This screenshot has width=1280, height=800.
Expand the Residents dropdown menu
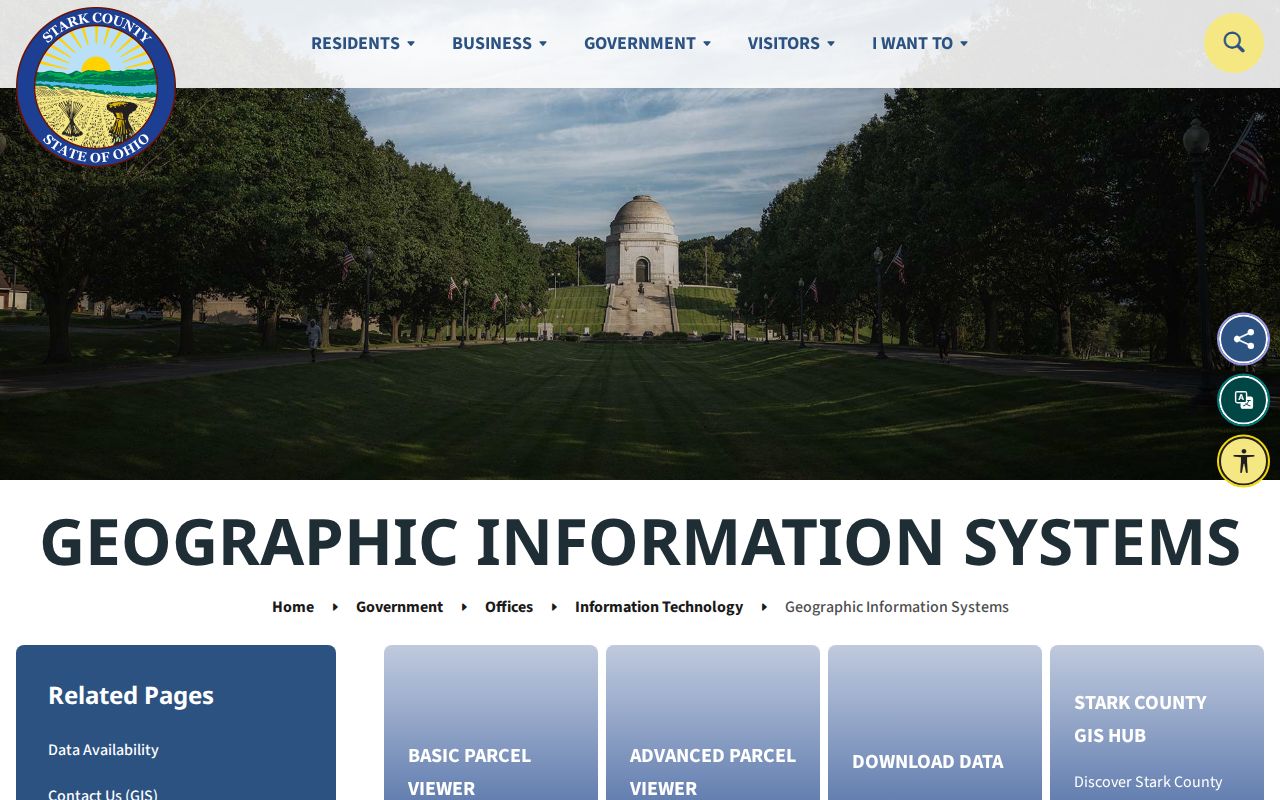point(363,43)
